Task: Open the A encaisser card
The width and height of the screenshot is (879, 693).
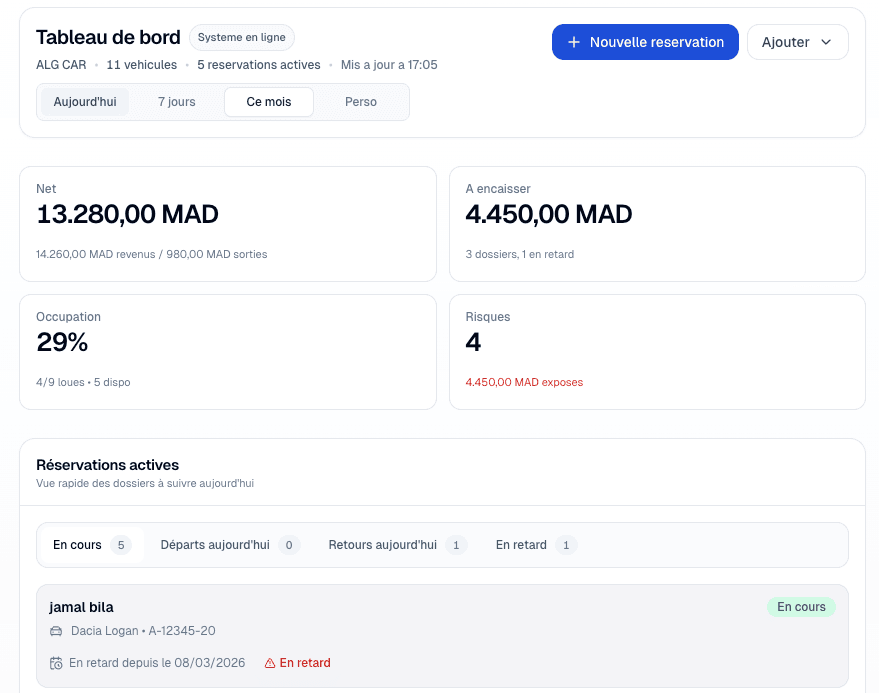Action: (657, 224)
